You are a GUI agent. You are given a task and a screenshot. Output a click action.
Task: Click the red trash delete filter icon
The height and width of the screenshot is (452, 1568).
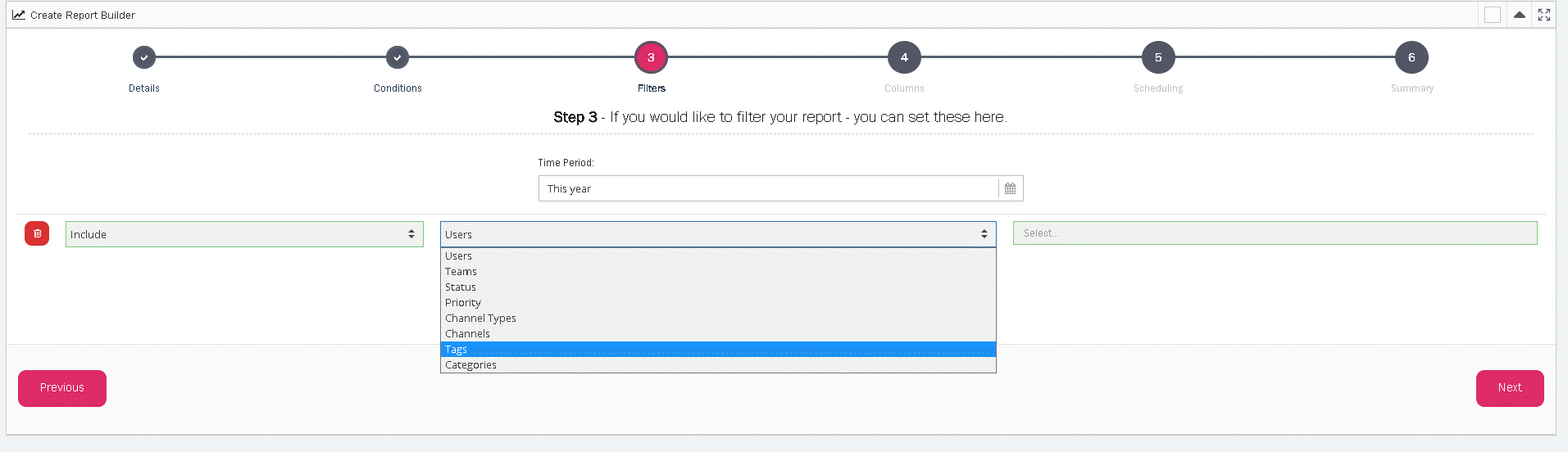[37, 233]
